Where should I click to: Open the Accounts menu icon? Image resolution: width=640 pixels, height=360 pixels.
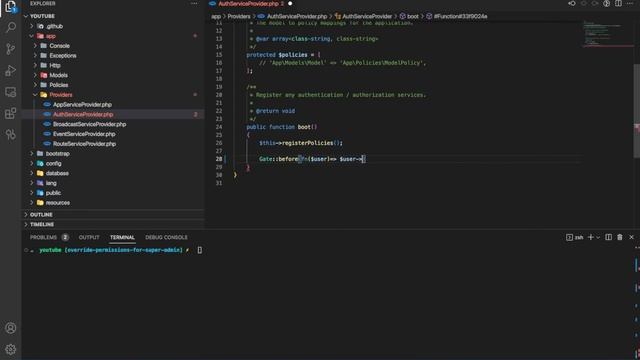(11, 328)
